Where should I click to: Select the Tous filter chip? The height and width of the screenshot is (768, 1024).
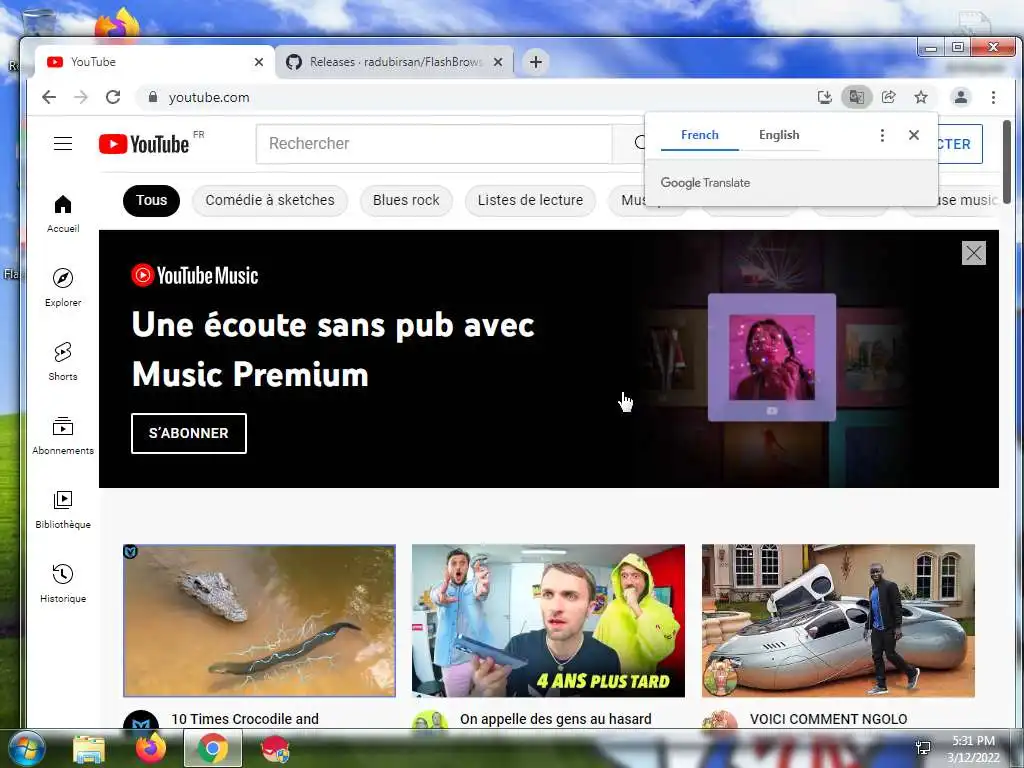coord(152,200)
